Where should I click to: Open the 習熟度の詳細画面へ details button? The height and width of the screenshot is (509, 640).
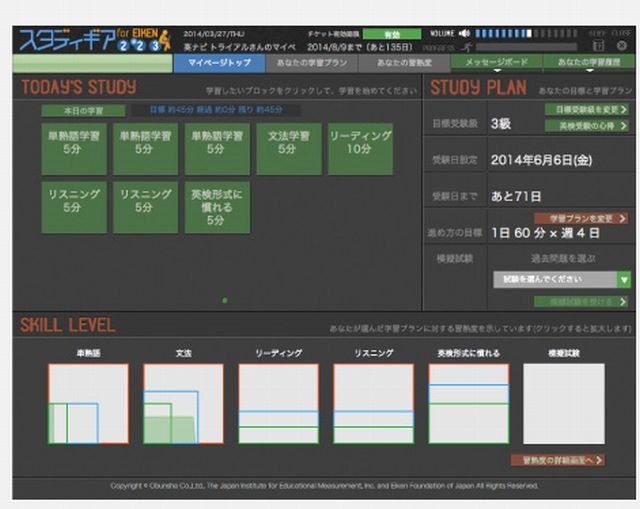(x=557, y=460)
